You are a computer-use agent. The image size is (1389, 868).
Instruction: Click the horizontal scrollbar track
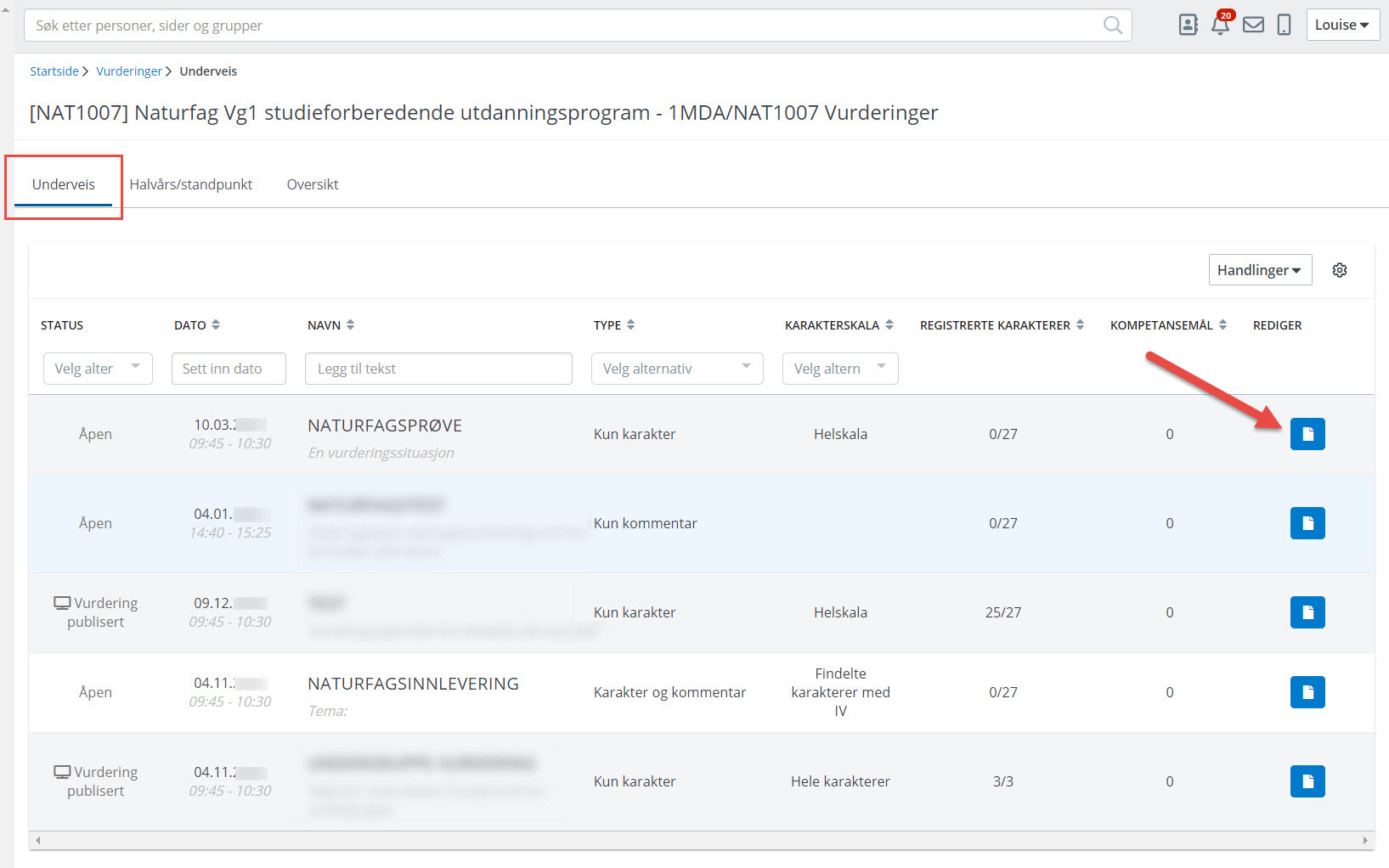(702, 841)
